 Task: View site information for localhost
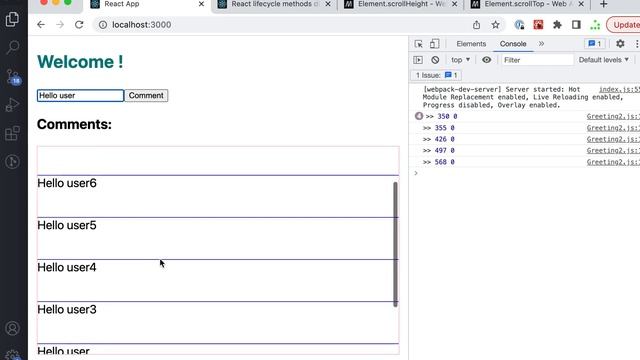click(103, 25)
